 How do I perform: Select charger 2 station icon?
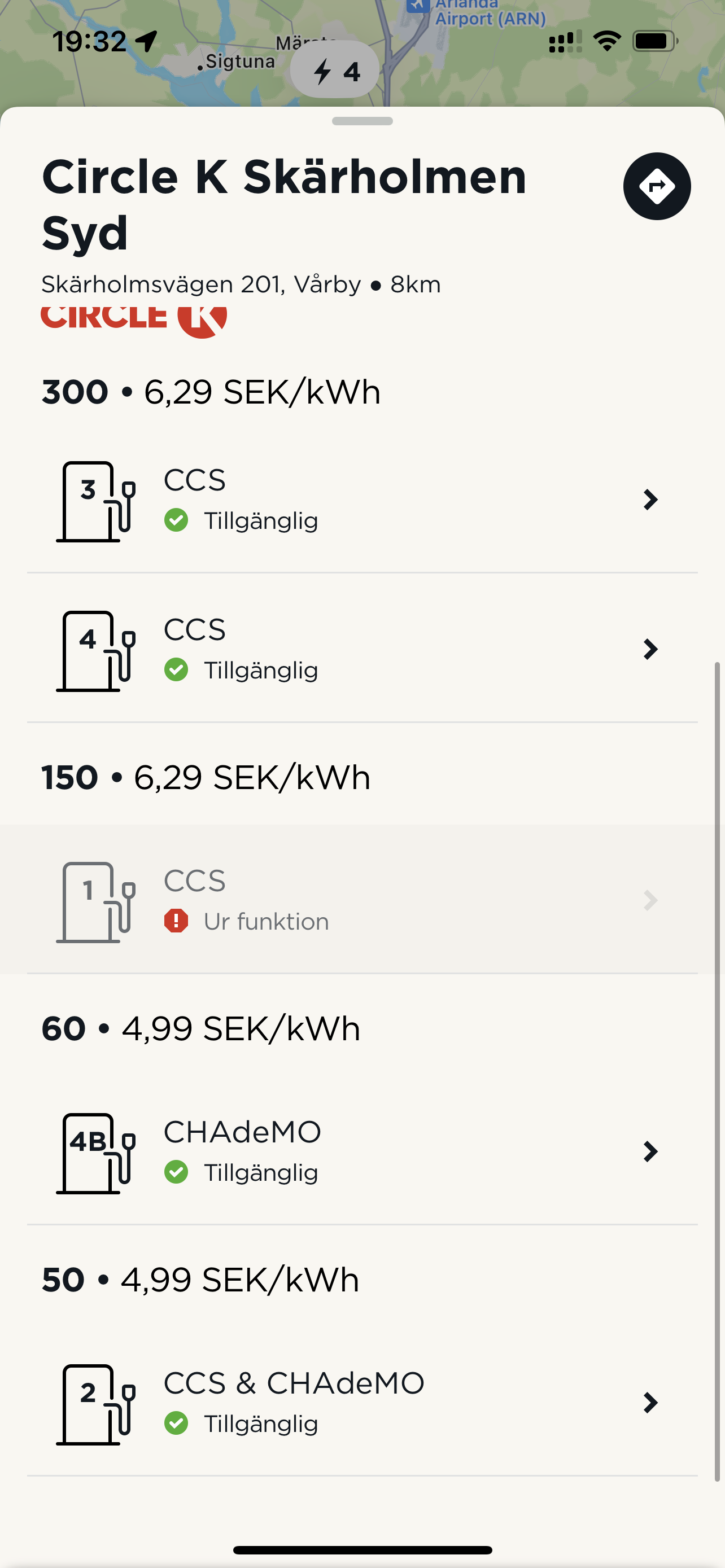[x=96, y=1404]
